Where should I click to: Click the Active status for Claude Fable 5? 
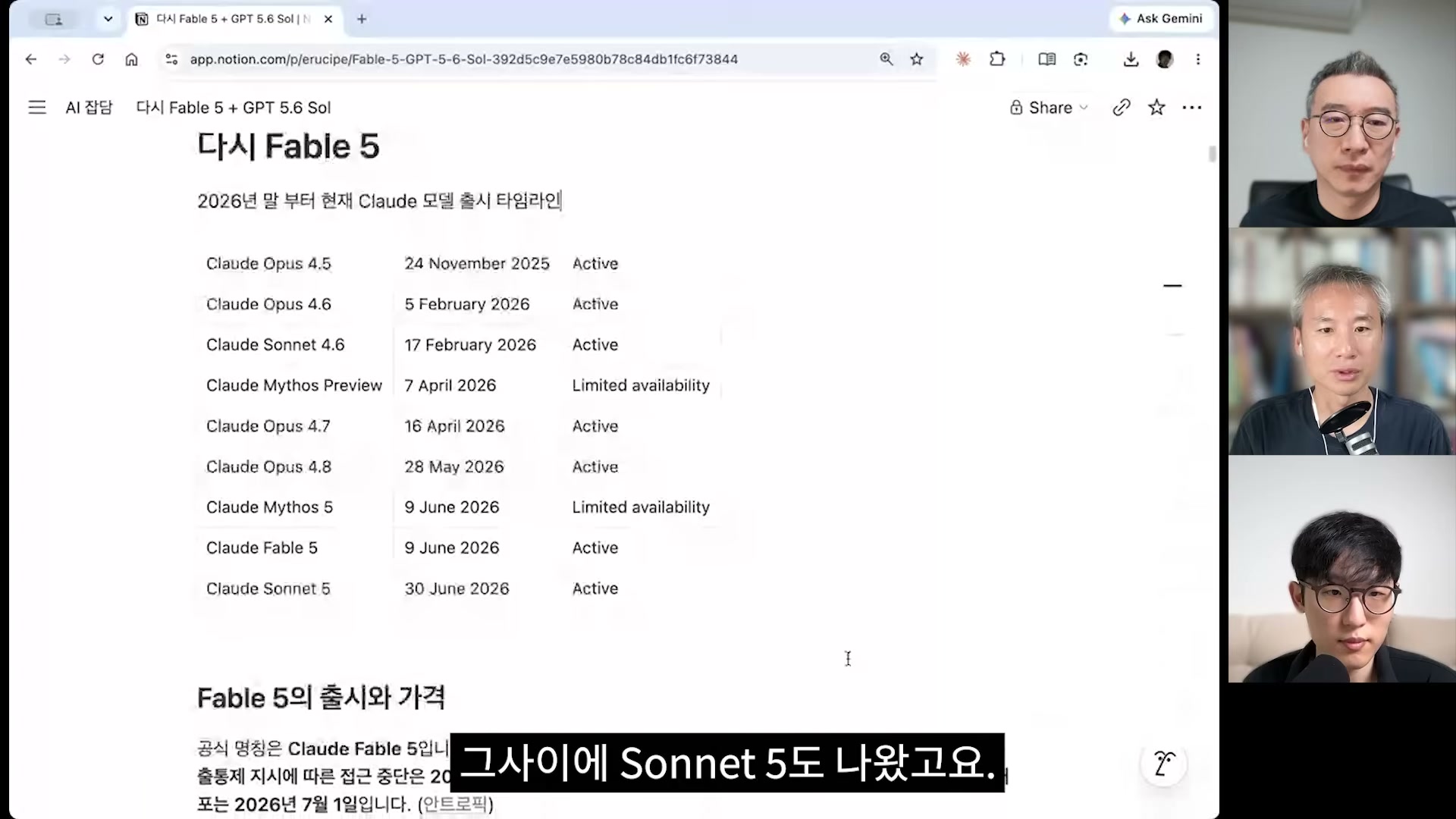point(595,548)
